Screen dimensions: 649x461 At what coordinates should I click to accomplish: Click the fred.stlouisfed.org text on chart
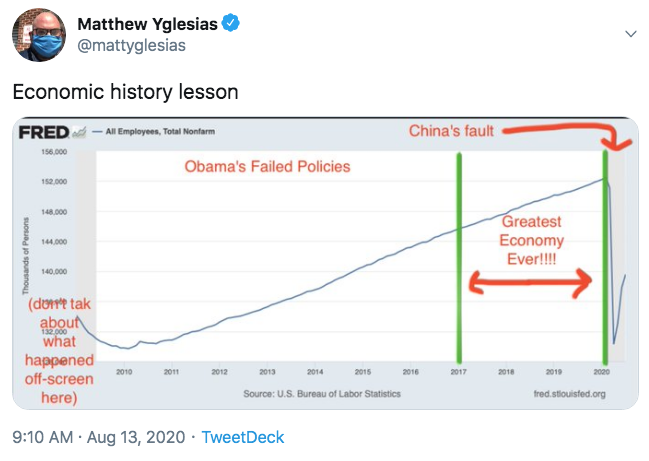pyautogui.click(x=570, y=394)
